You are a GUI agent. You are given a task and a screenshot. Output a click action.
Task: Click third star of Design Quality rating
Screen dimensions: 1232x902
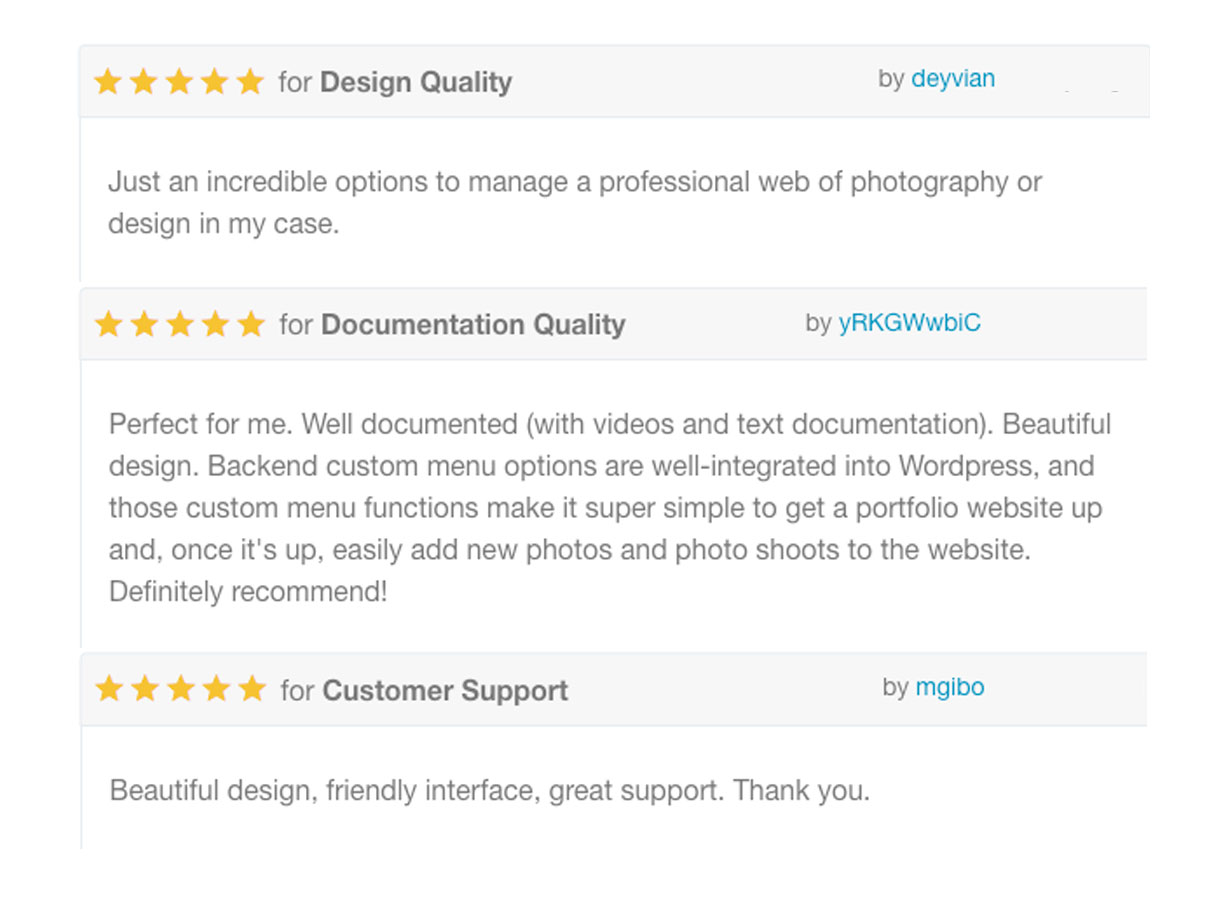pyautogui.click(x=179, y=82)
